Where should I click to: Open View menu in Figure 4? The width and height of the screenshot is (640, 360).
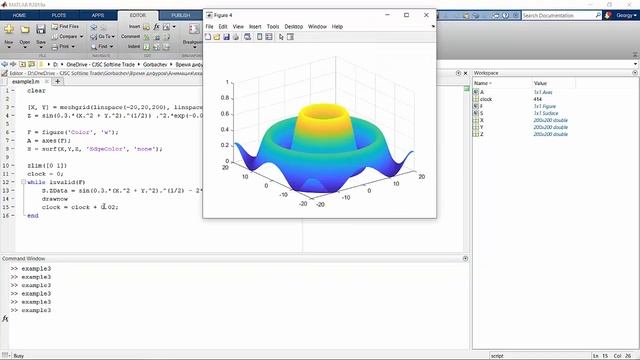(238, 27)
